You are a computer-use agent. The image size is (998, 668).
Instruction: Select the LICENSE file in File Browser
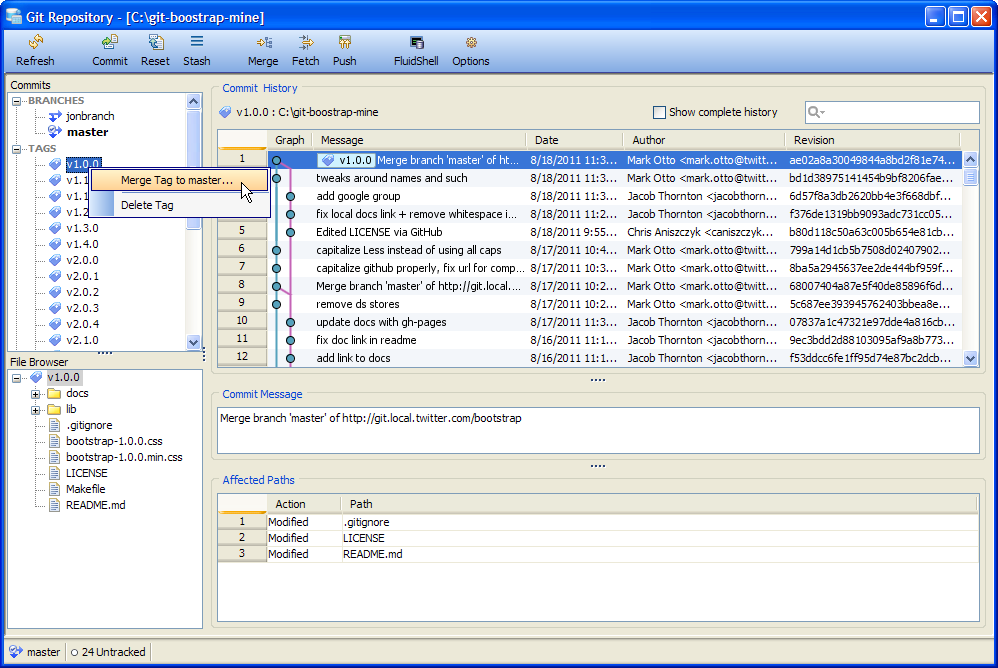click(87, 473)
